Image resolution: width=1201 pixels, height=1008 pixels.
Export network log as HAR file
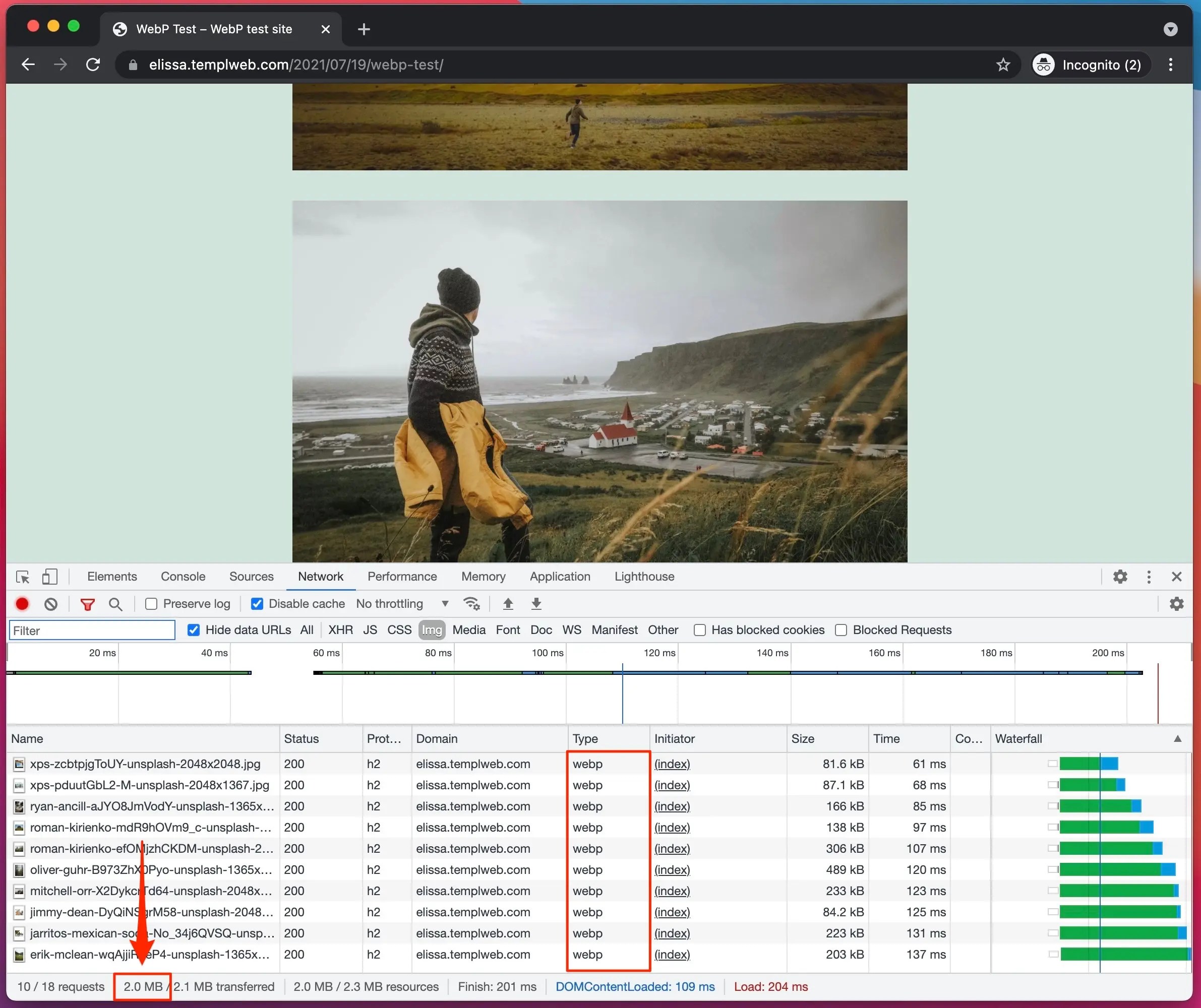point(536,604)
